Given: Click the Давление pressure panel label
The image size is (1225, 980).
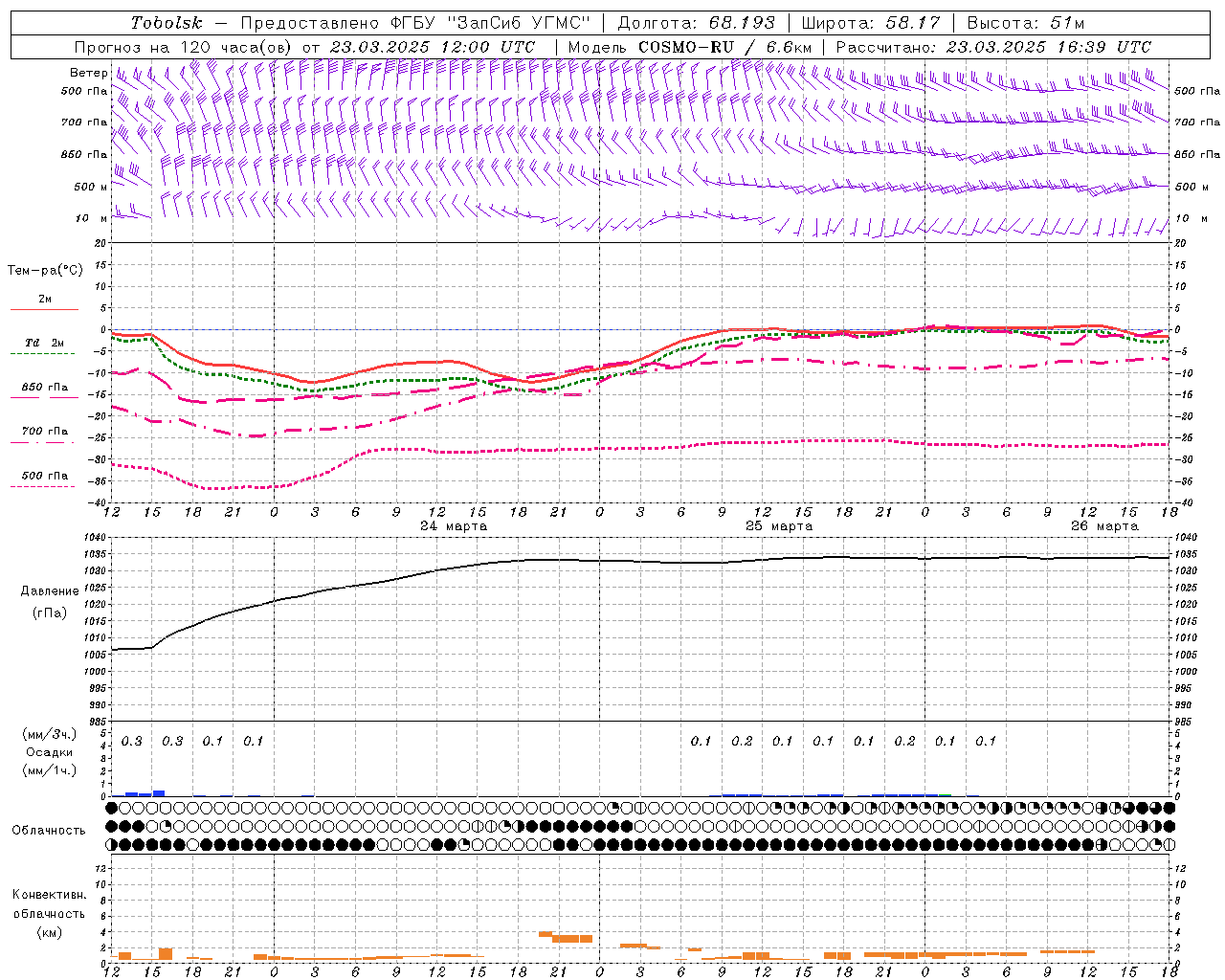Looking at the screenshot, I should coord(50,591).
